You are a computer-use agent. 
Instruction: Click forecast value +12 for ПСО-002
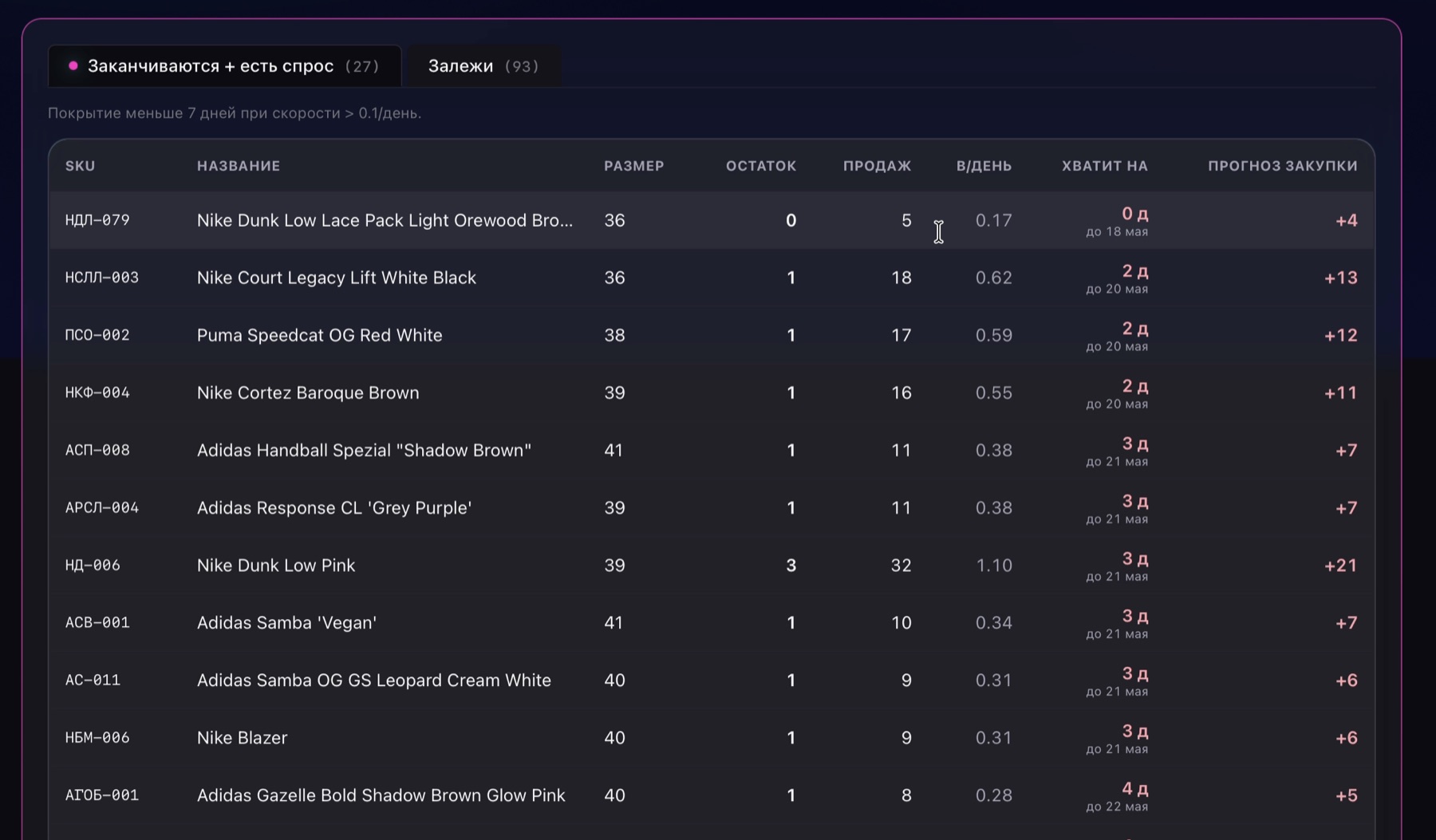[1341, 335]
